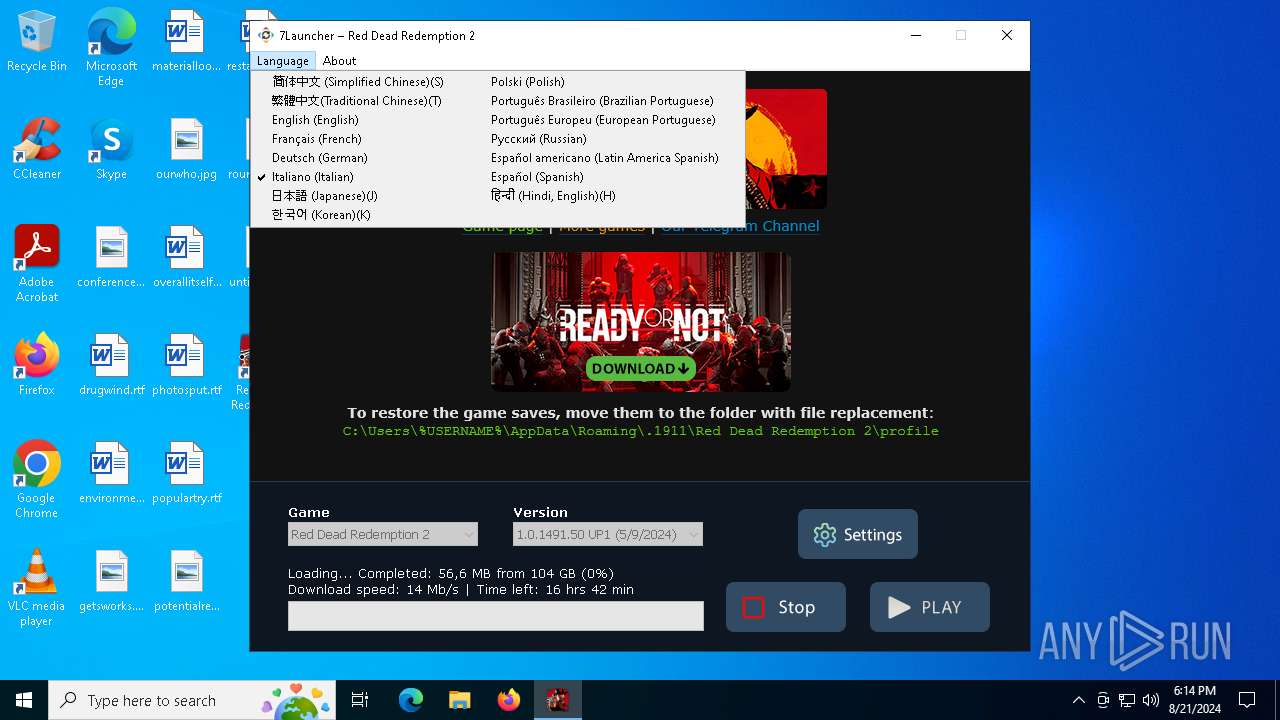Open Our Telegram Channel link
The width and height of the screenshot is (1280, 720).
[740, 227]
